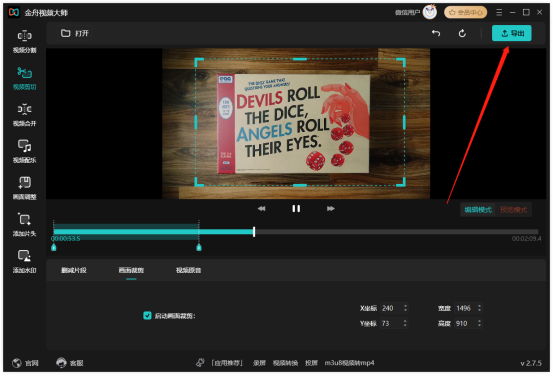Click the 导出 export button
Viewport: 553px width, 376px height.
click(x=511, y=33)
